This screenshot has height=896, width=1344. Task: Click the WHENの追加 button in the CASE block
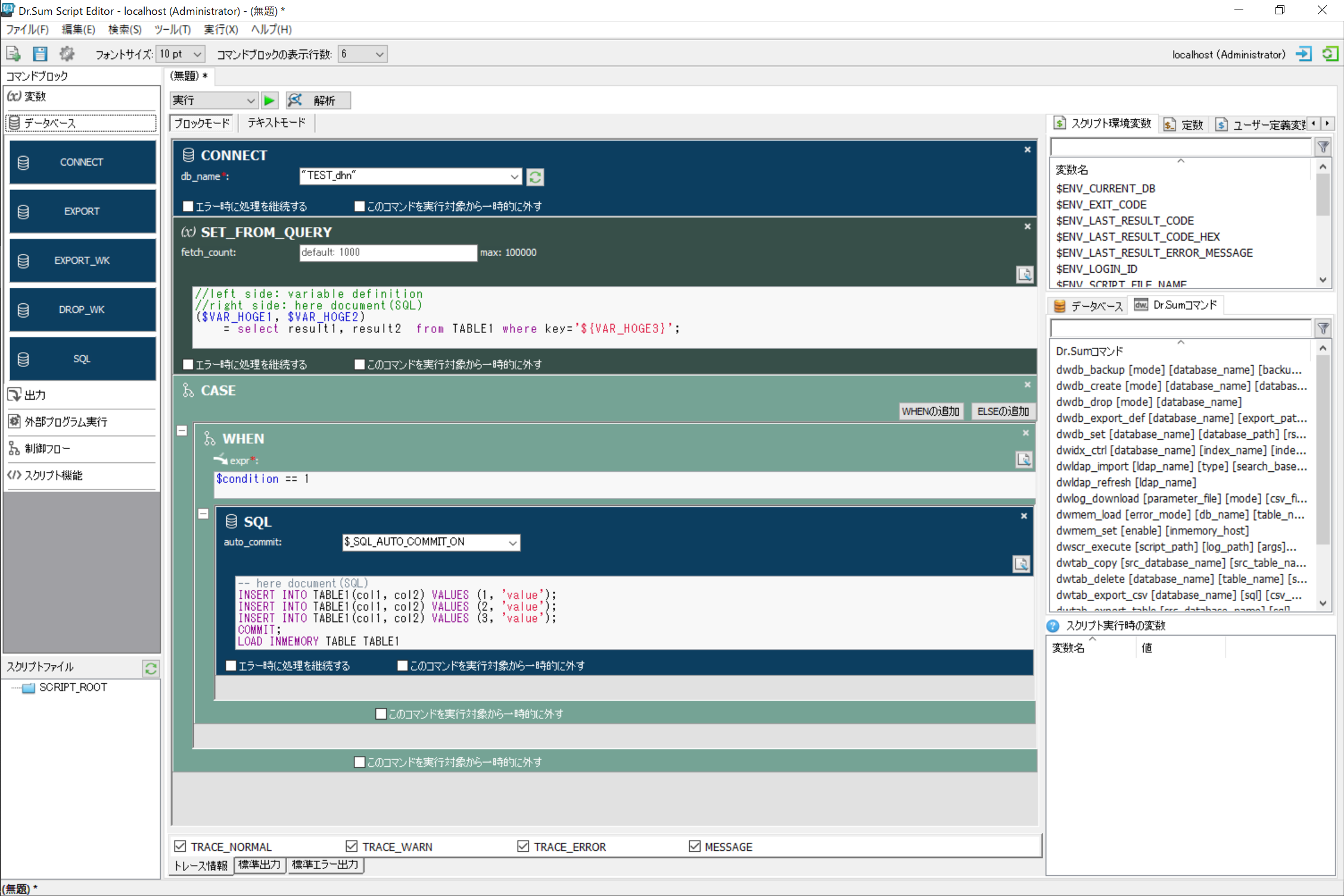(931, 411)
